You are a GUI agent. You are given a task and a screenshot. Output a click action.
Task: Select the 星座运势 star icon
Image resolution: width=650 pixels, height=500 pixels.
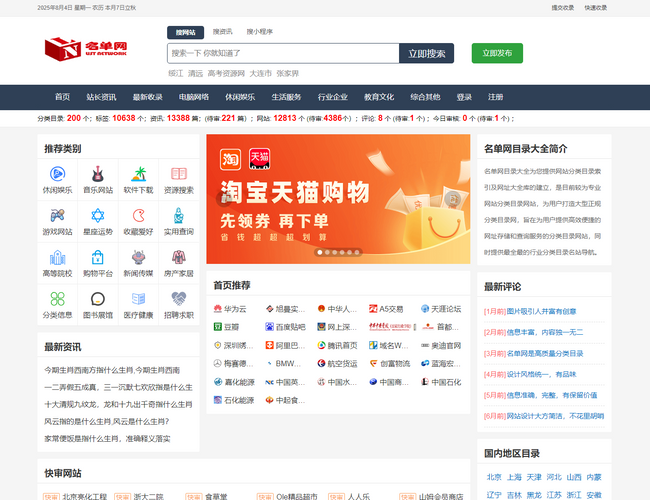98,215
